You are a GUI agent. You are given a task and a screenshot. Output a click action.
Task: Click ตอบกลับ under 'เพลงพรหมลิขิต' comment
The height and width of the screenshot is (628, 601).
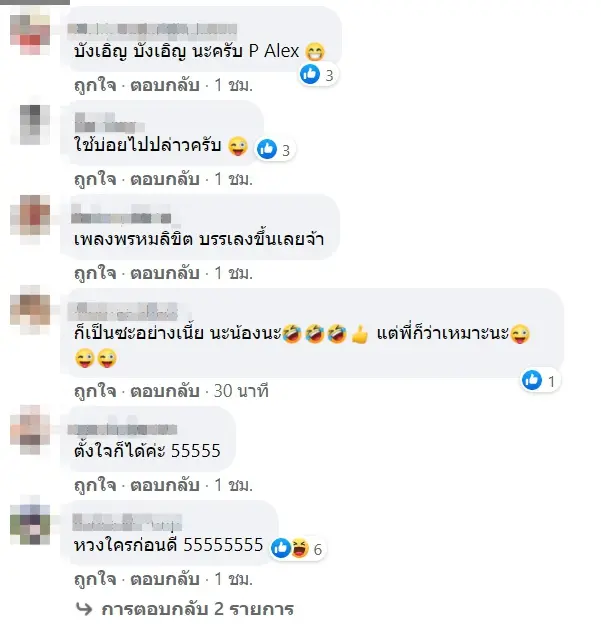pos(165,273)
